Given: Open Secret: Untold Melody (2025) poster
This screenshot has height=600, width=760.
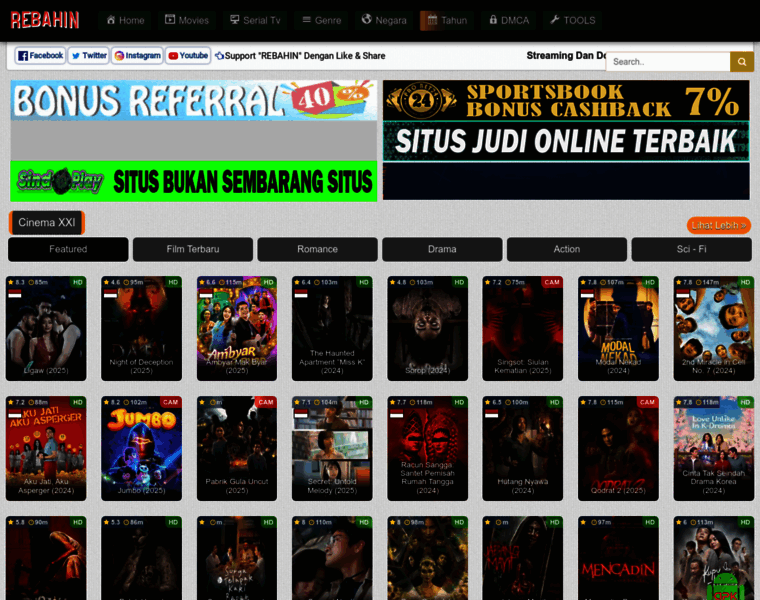Looking at the screenshot, I should click(332, 449).
